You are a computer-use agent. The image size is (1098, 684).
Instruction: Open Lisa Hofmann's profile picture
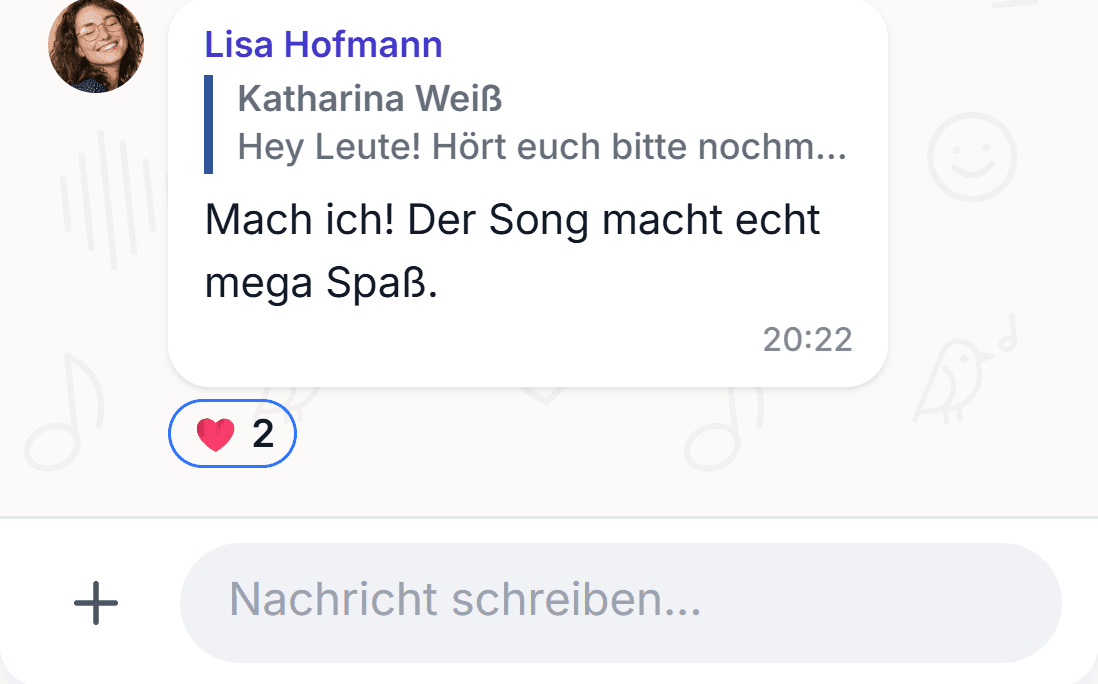96,46
